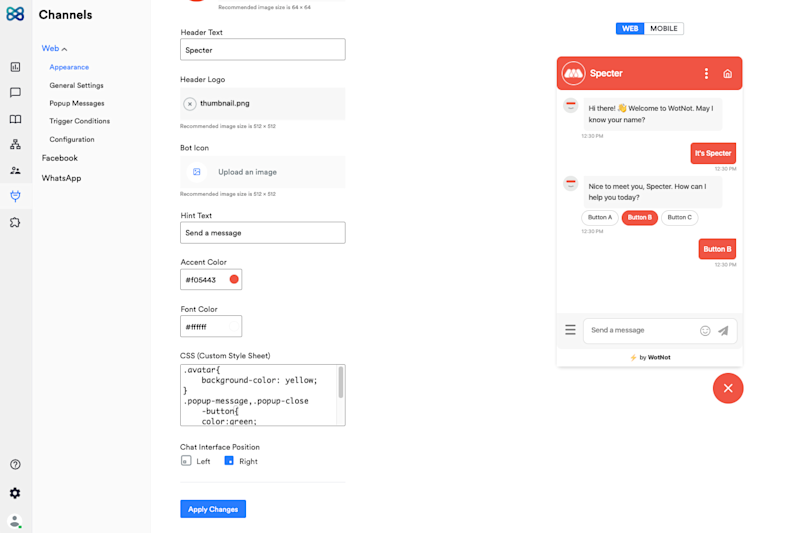
Task: Switch preview to MOBILE tab
Action: (x=664, y=29)
